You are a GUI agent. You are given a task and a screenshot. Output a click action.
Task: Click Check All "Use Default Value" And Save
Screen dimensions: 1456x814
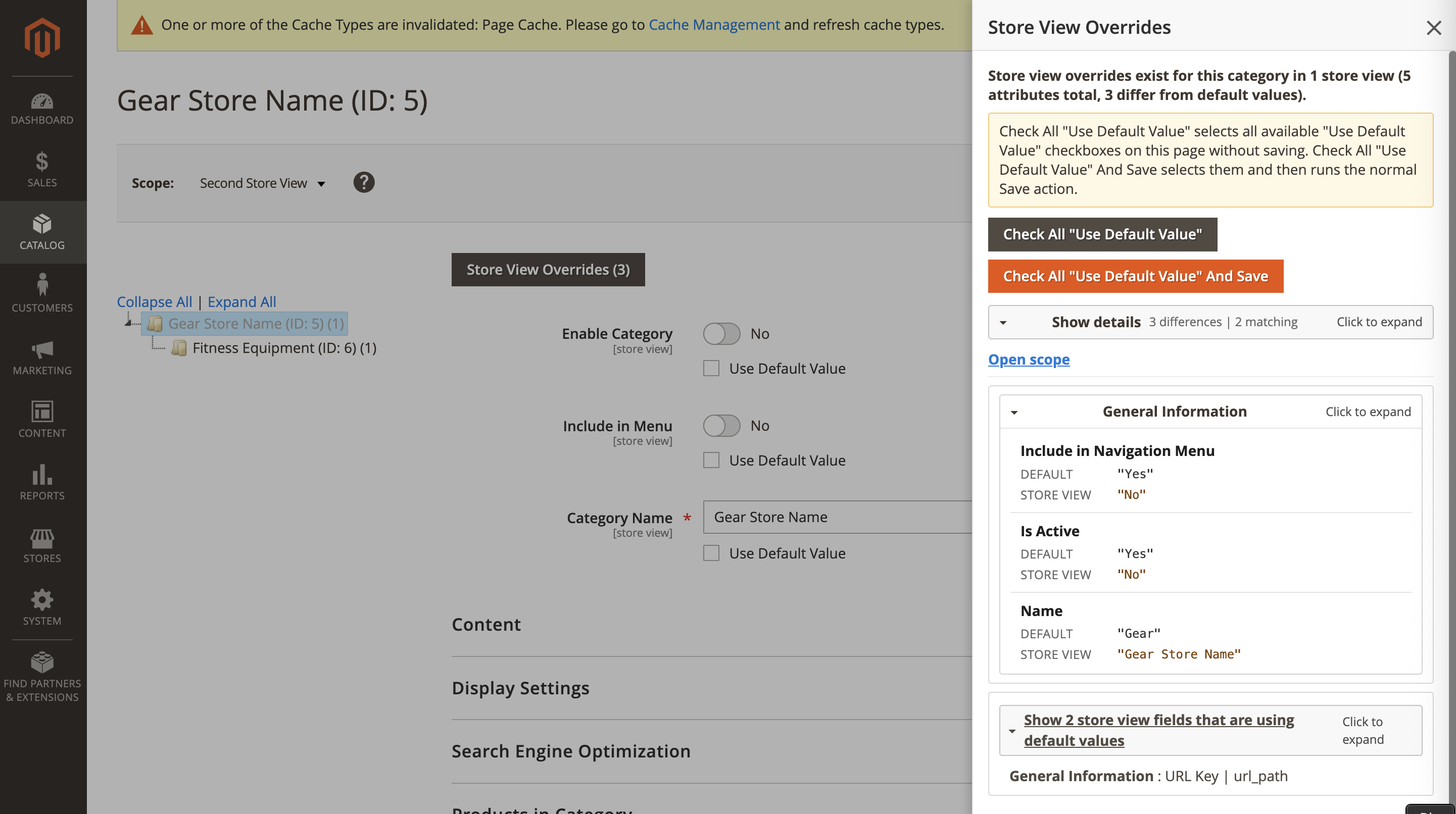point(1135,276)
